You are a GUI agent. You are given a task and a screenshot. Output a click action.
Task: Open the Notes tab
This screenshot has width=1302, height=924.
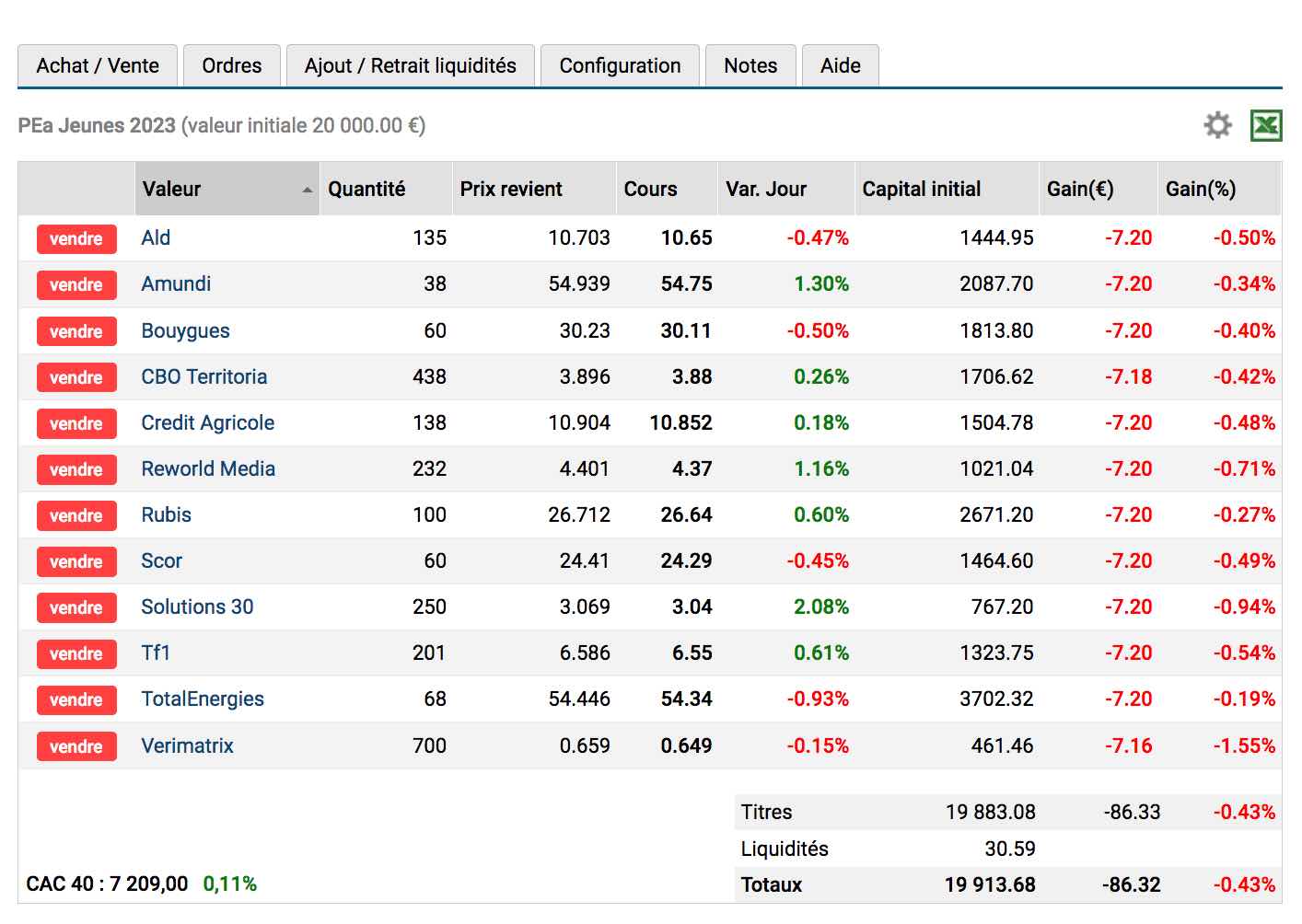tap(750, 65)
